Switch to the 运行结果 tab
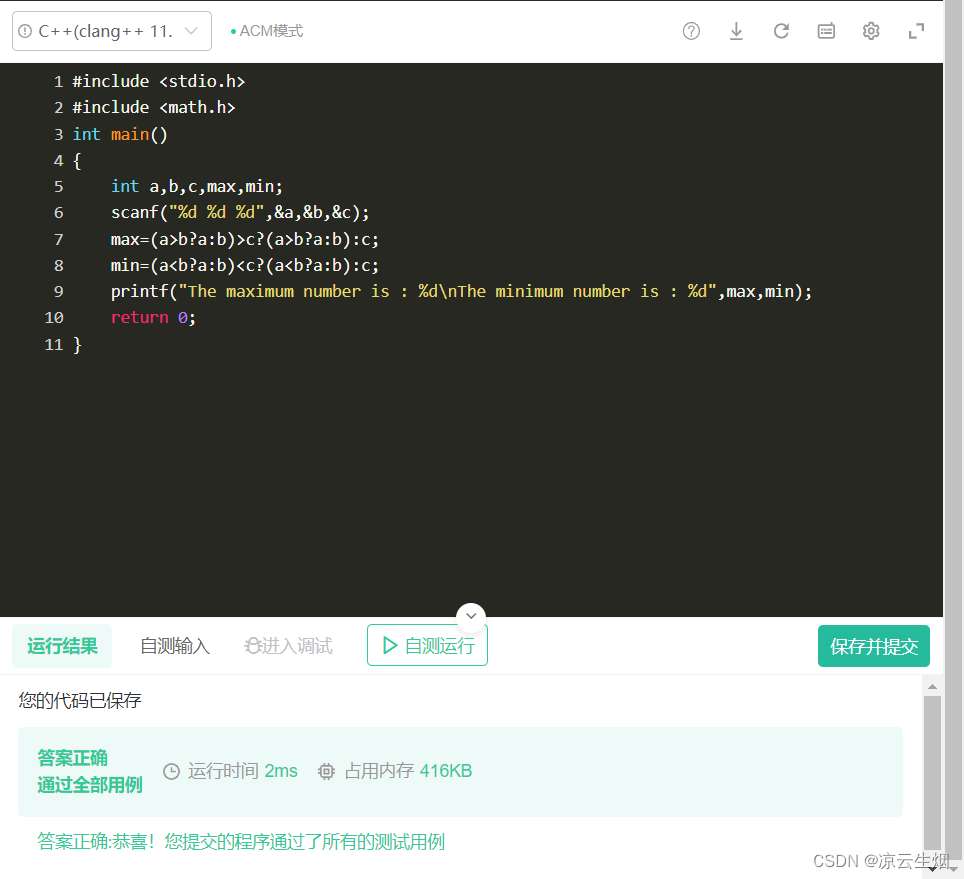Screen dimensions: 964x879 (x=62, y=645)
